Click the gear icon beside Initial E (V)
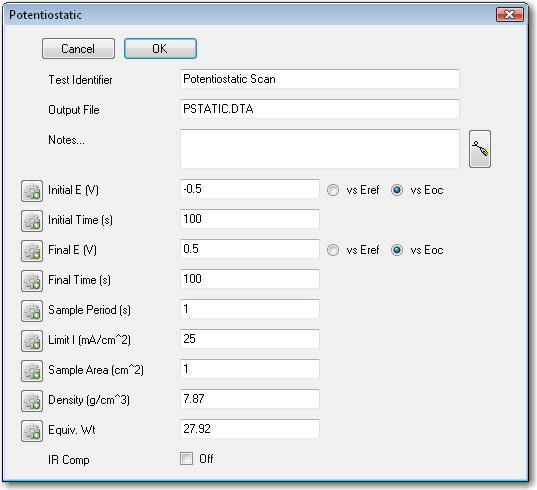Screen dimensions: 537x490 (x=32, y=191)
